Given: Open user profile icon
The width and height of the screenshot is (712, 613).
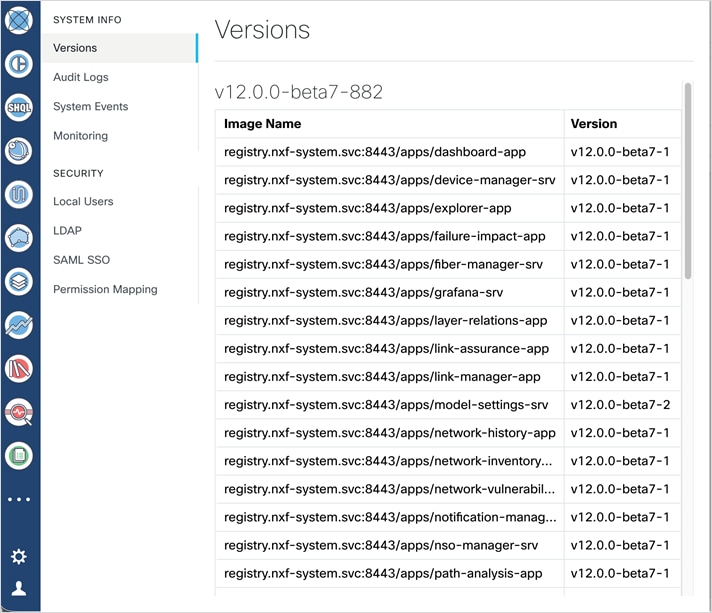Looking at the screenshot, I should pyautogui.click(x=19, y=588).
